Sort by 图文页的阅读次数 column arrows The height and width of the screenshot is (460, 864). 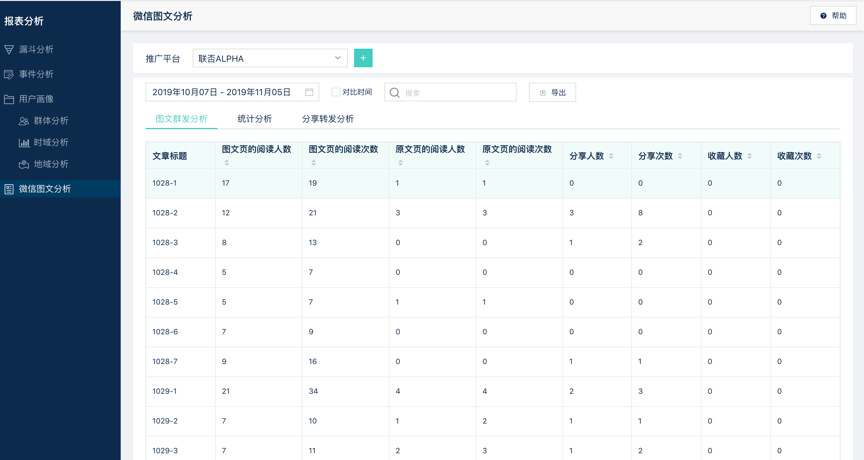coord(314,163)
